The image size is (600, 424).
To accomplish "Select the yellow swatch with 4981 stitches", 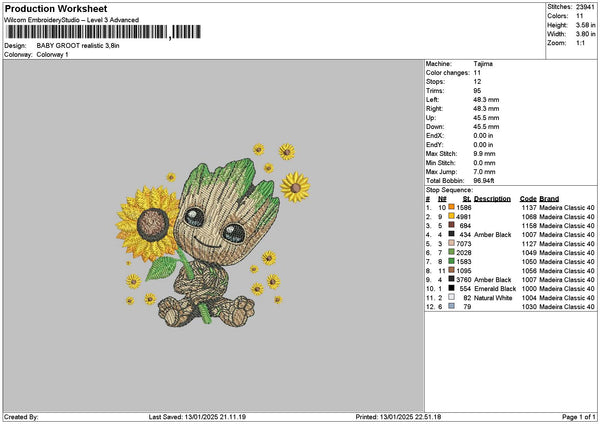I will pos(452,216).
